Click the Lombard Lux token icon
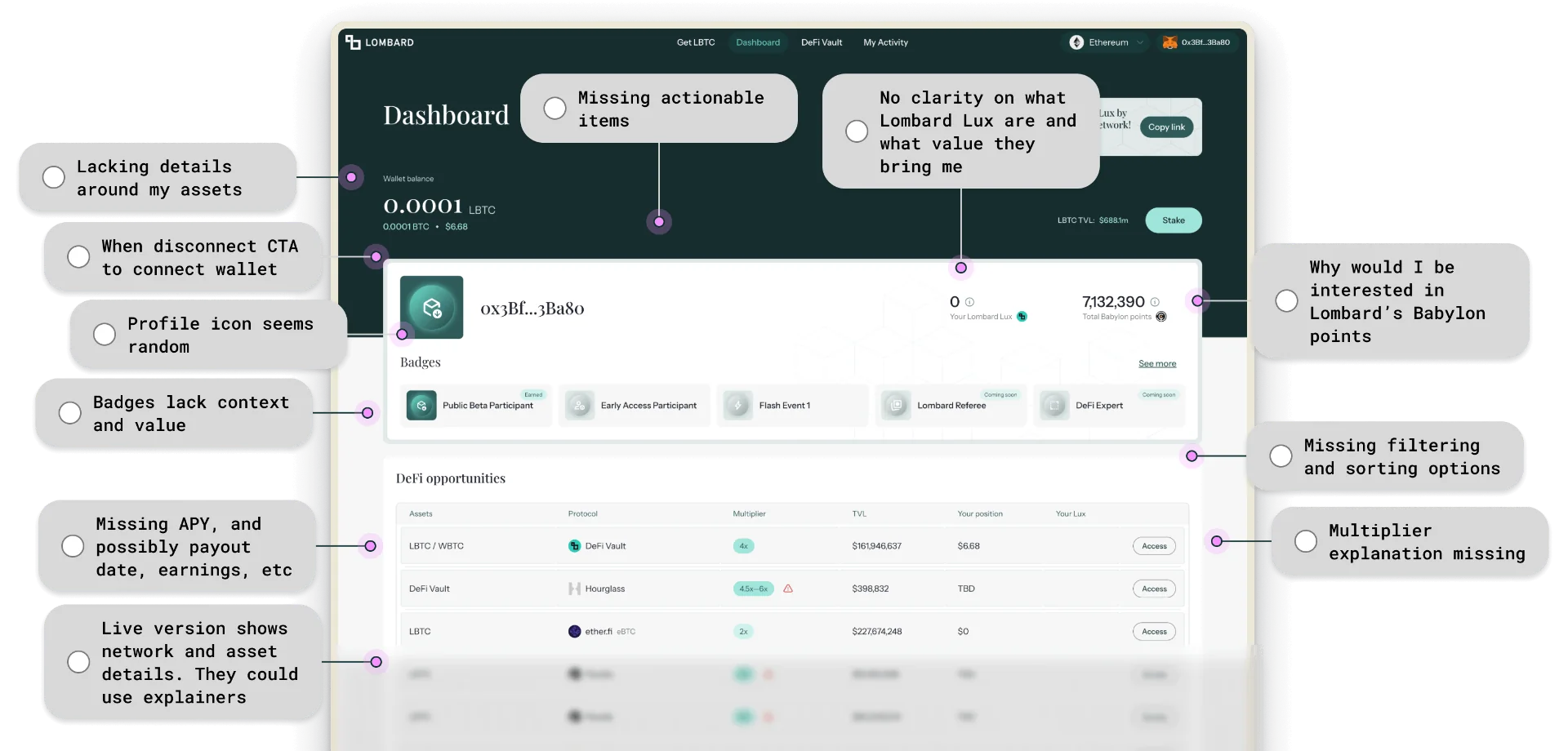This screenshot has width=1568, height=751. pos(1022,317)
